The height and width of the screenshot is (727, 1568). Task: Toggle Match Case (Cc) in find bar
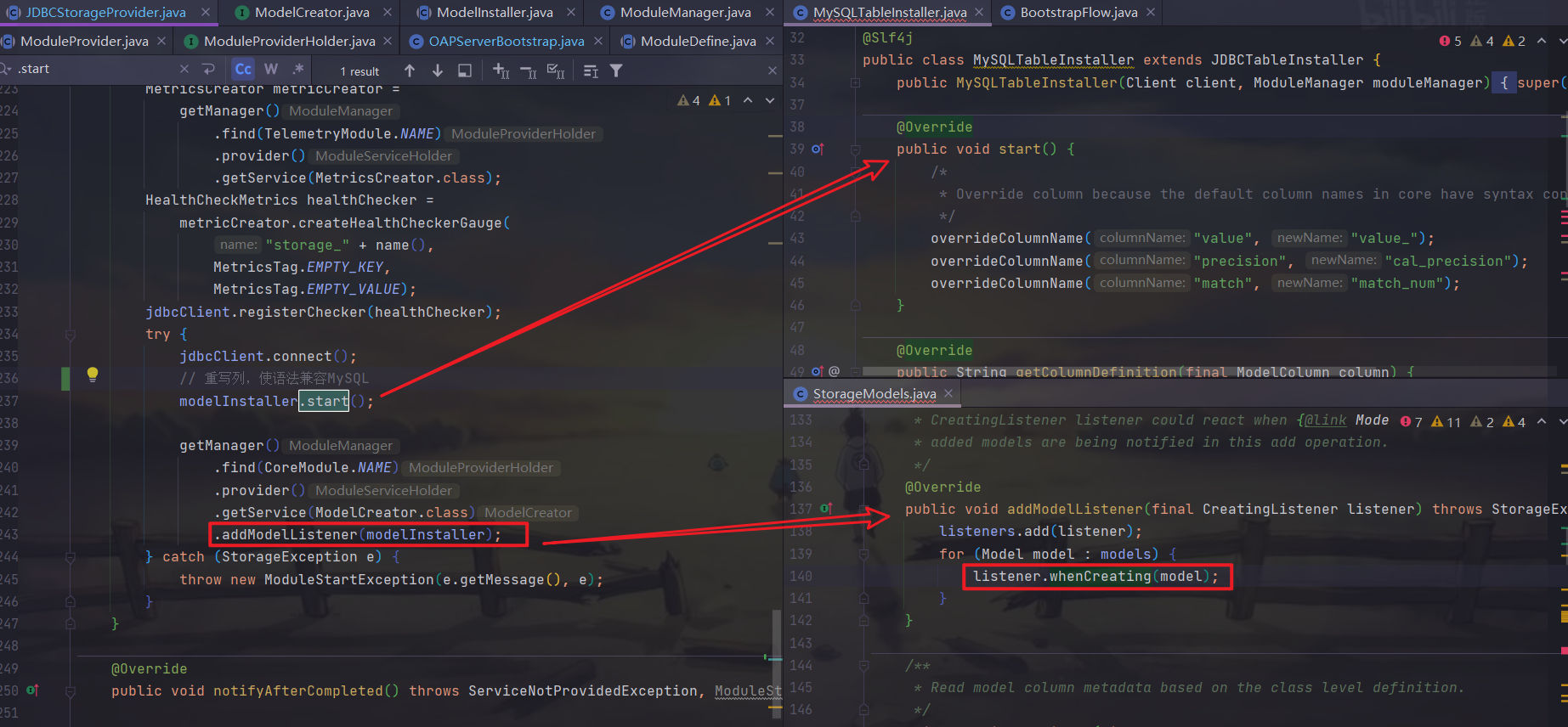(243, 70)
